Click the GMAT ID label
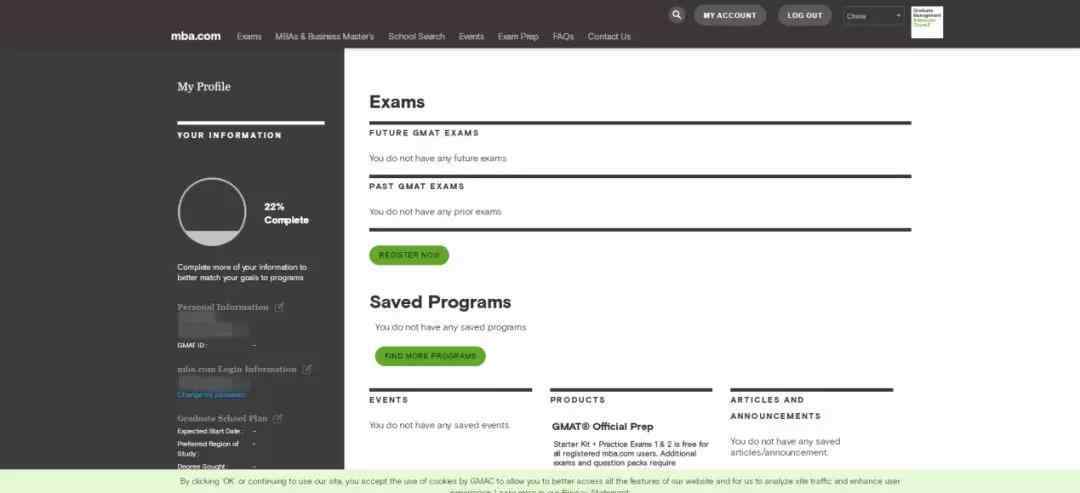This screenshot has height=493, width=1080. click(191, 345)
